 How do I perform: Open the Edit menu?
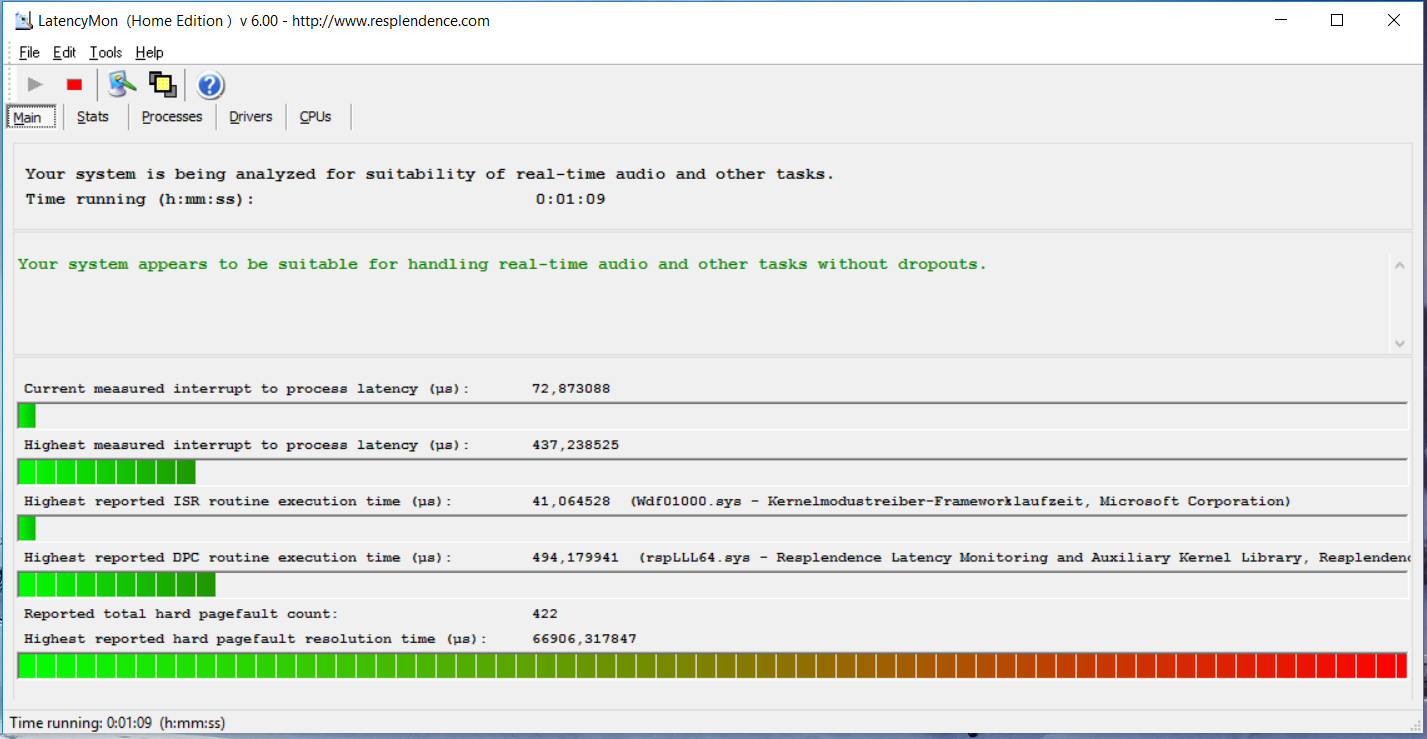[64, 52]
